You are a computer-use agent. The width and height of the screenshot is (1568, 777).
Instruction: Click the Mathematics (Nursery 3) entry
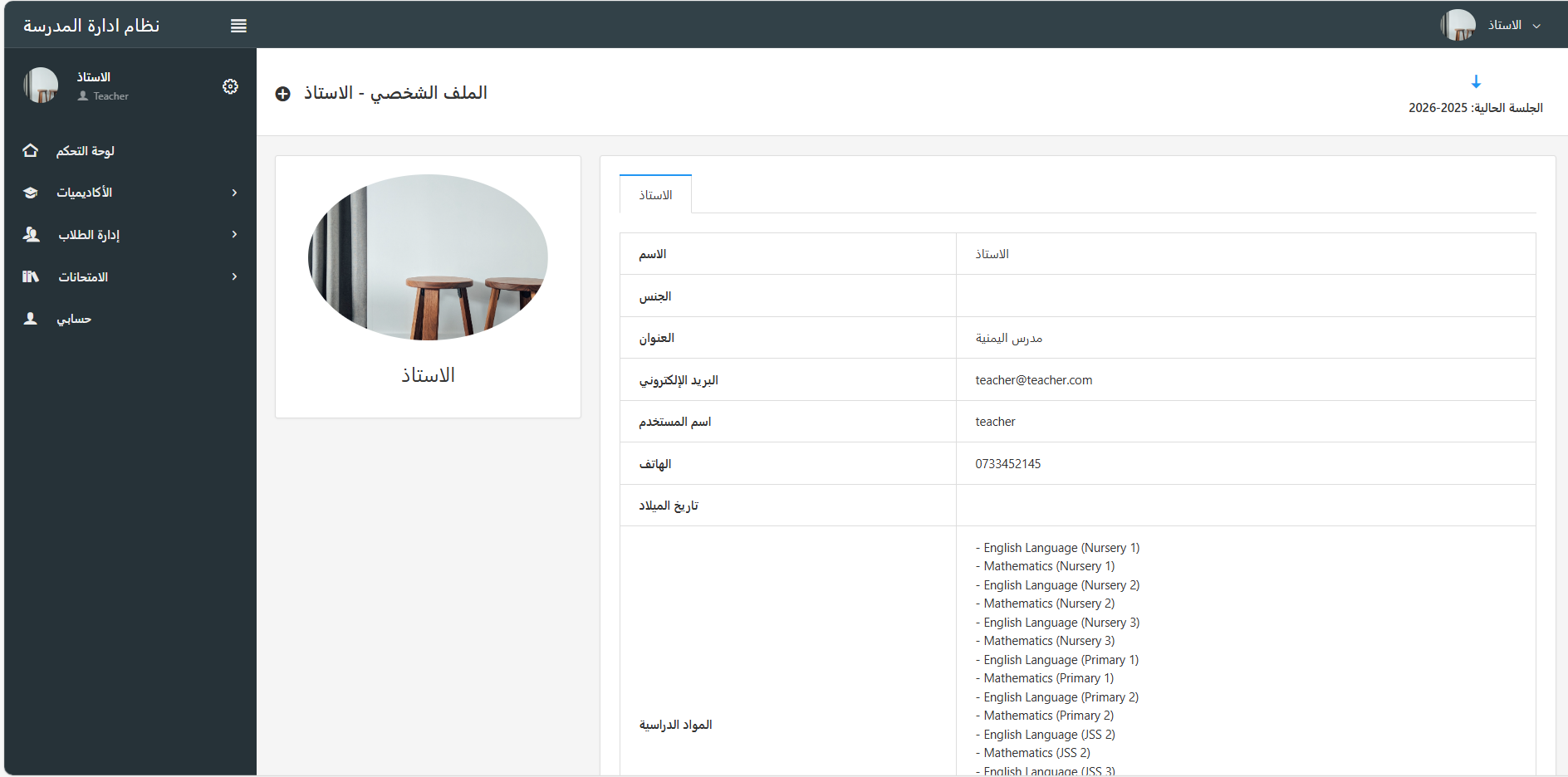coord(1046,641)
